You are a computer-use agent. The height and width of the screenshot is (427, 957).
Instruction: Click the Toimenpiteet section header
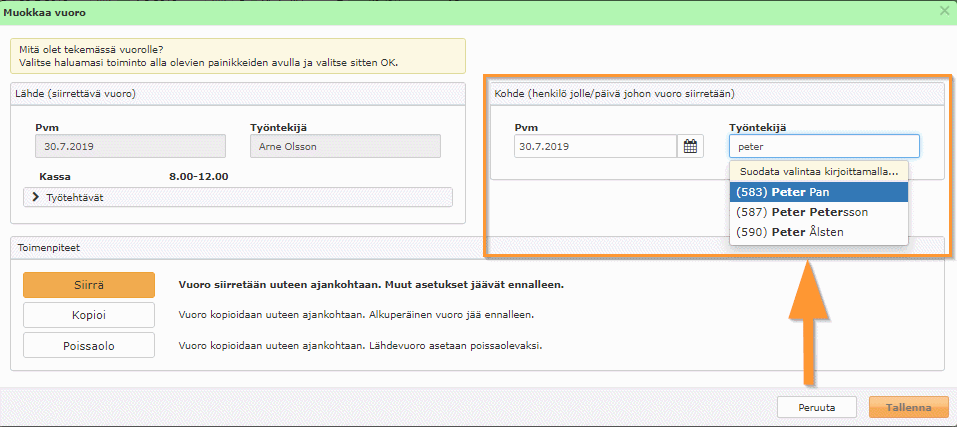tap(477, 248)
